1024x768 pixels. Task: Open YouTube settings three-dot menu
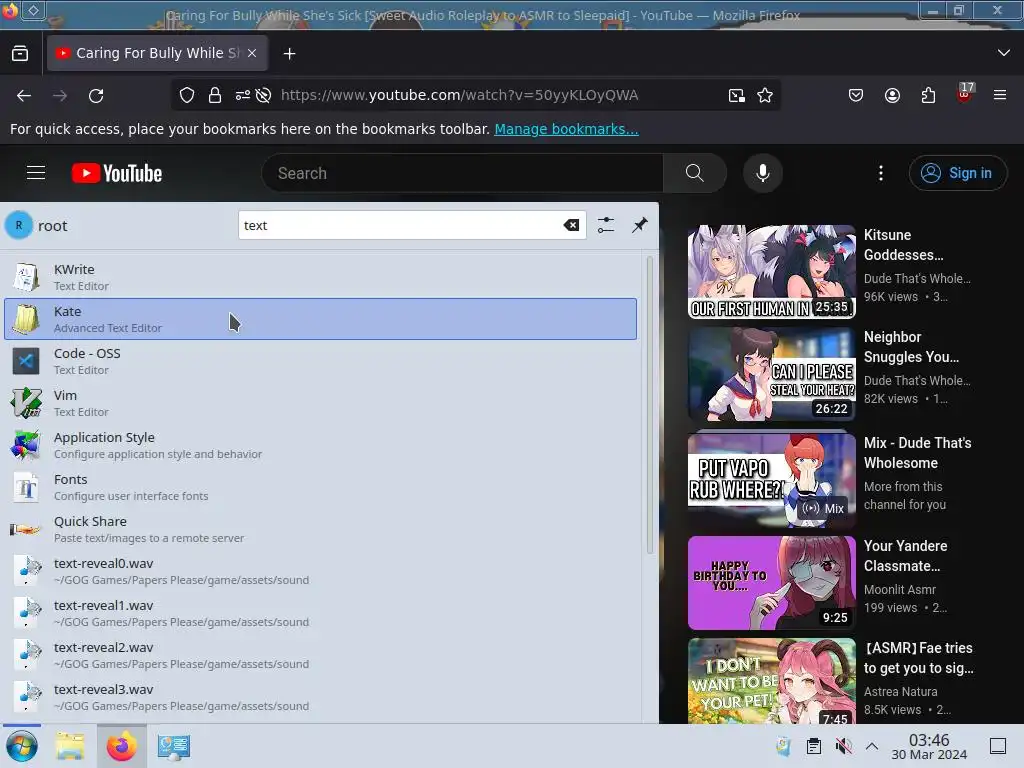pos(880,173)
